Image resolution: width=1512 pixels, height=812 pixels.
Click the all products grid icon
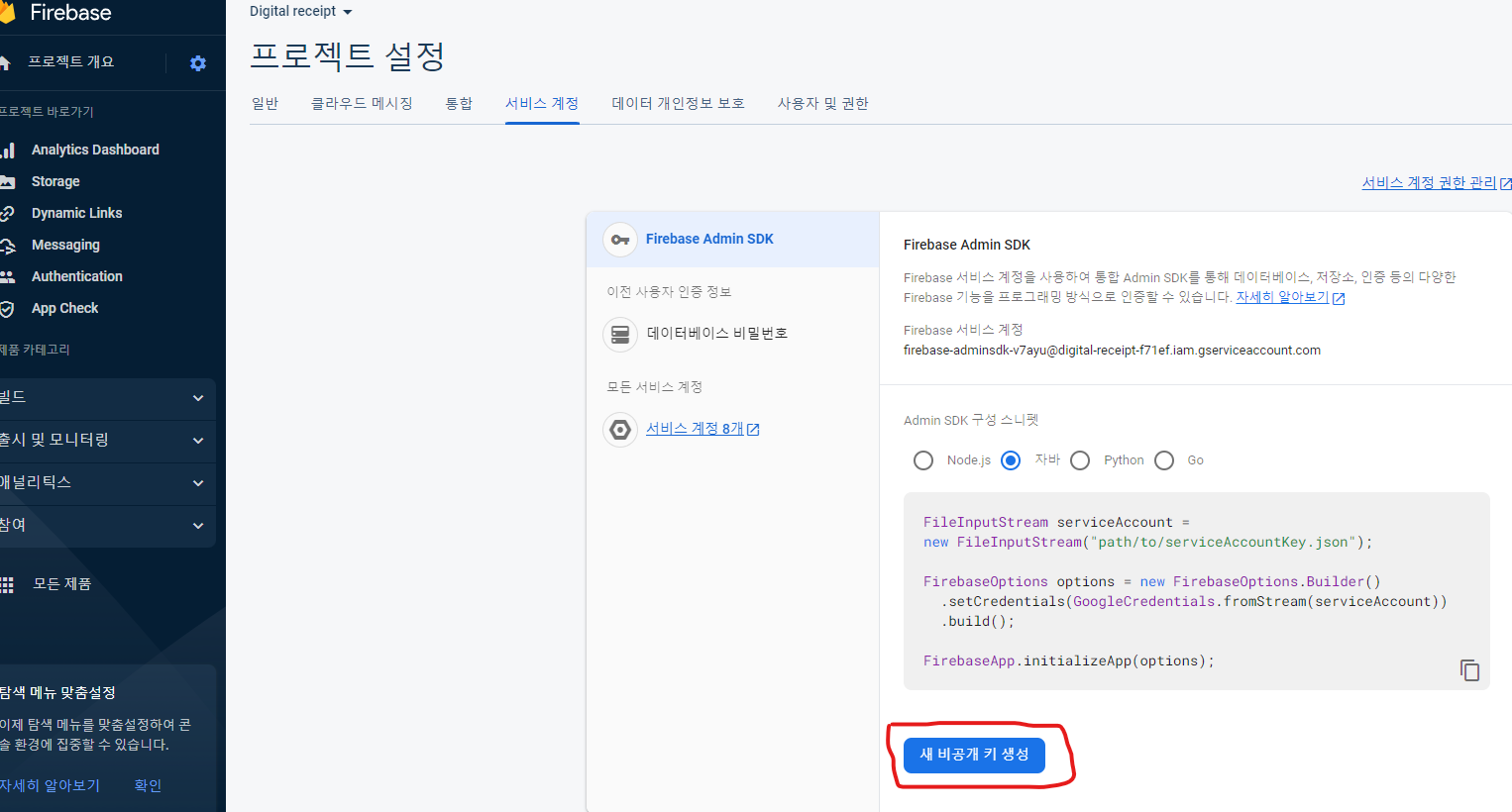[7, 584]
